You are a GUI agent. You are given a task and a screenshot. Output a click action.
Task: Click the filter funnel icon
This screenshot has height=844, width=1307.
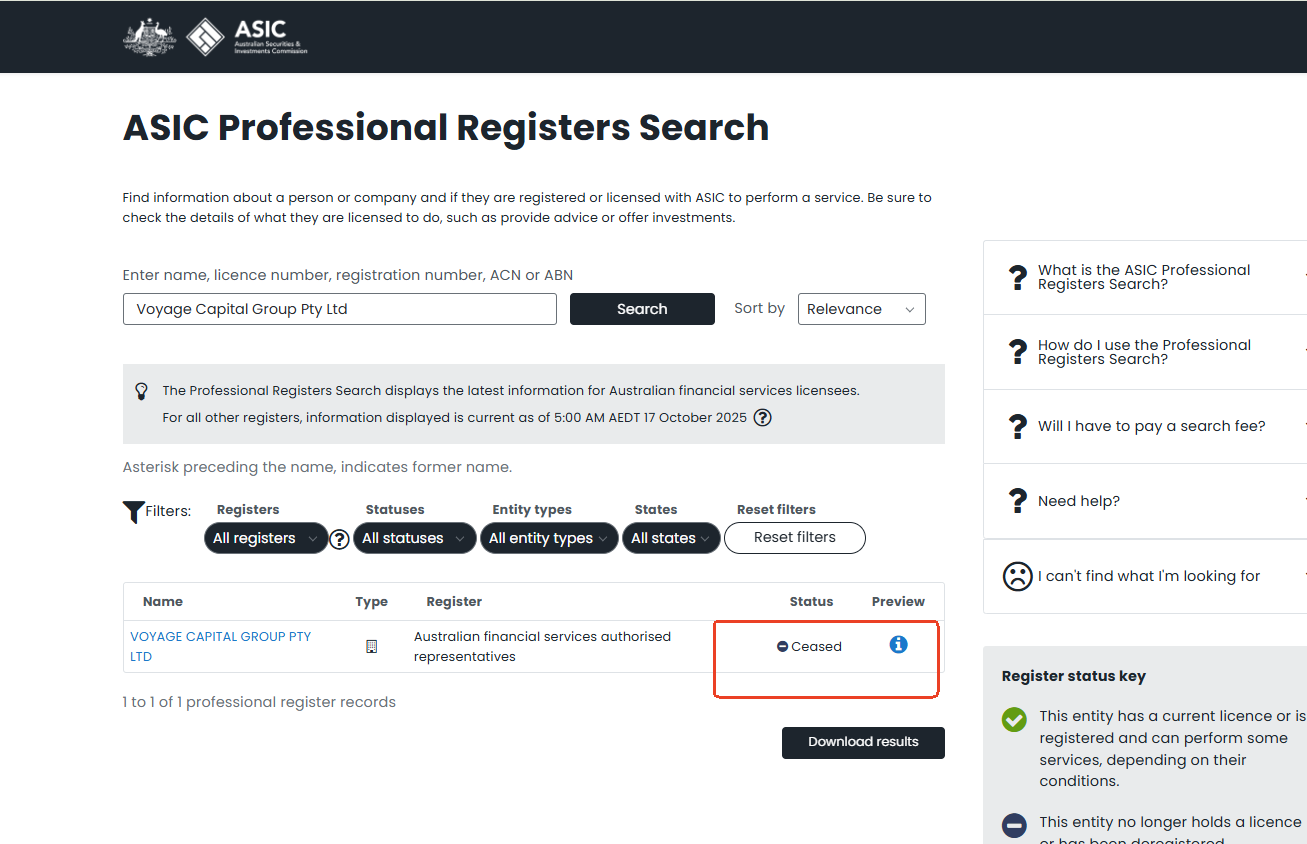133,512
